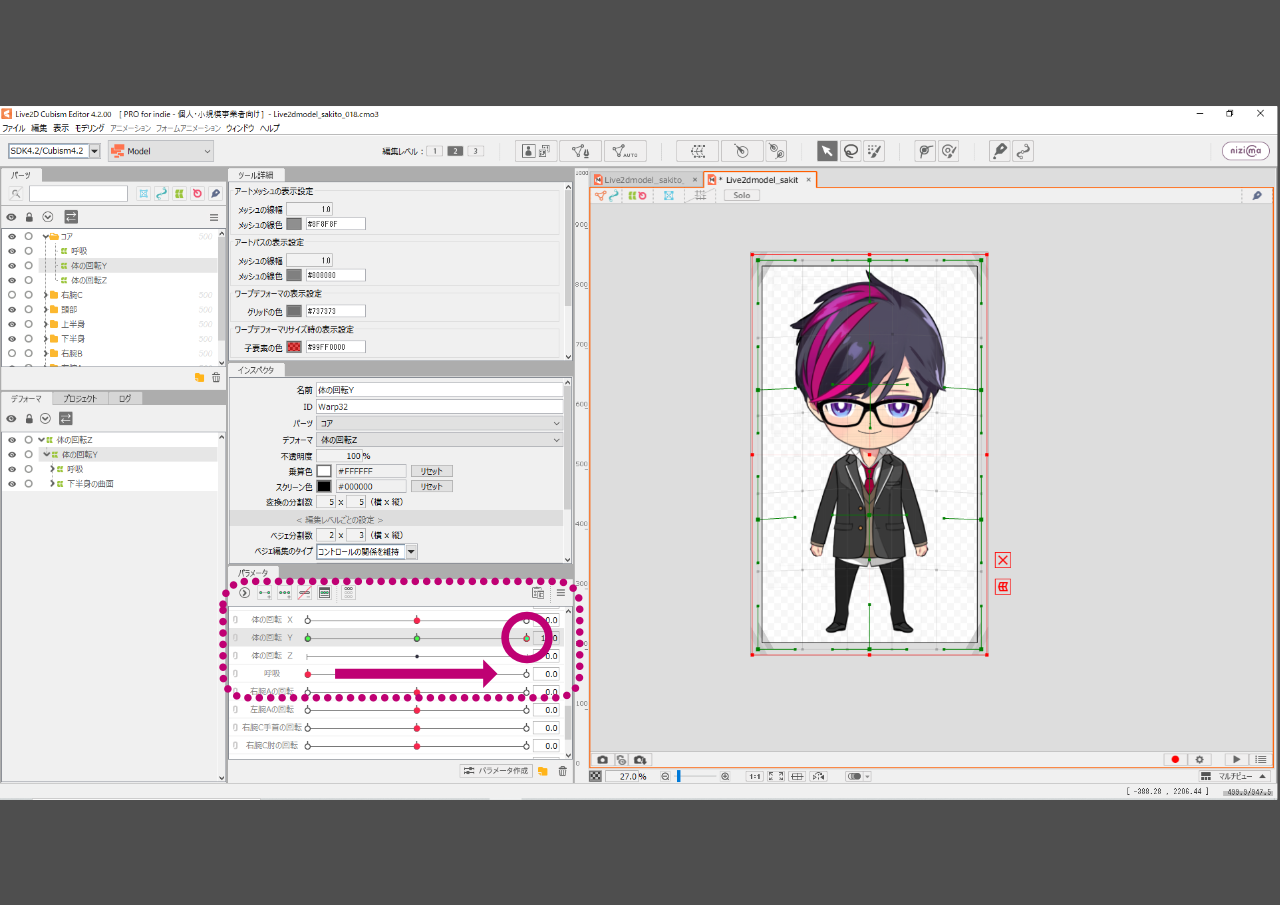Open the Parameter panel hamburger menu
Screen dimensions: 1280x905
pos(561,593)
